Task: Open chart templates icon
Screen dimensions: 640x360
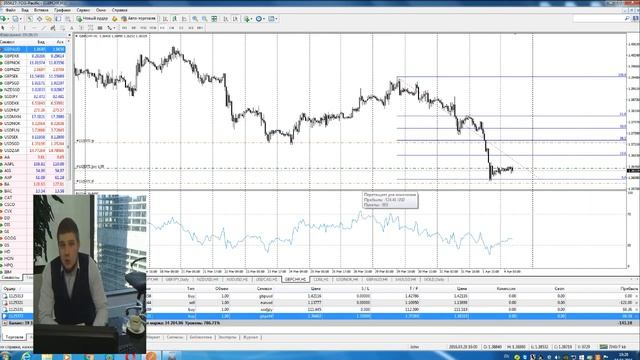Action: click(x=271, y=19)
